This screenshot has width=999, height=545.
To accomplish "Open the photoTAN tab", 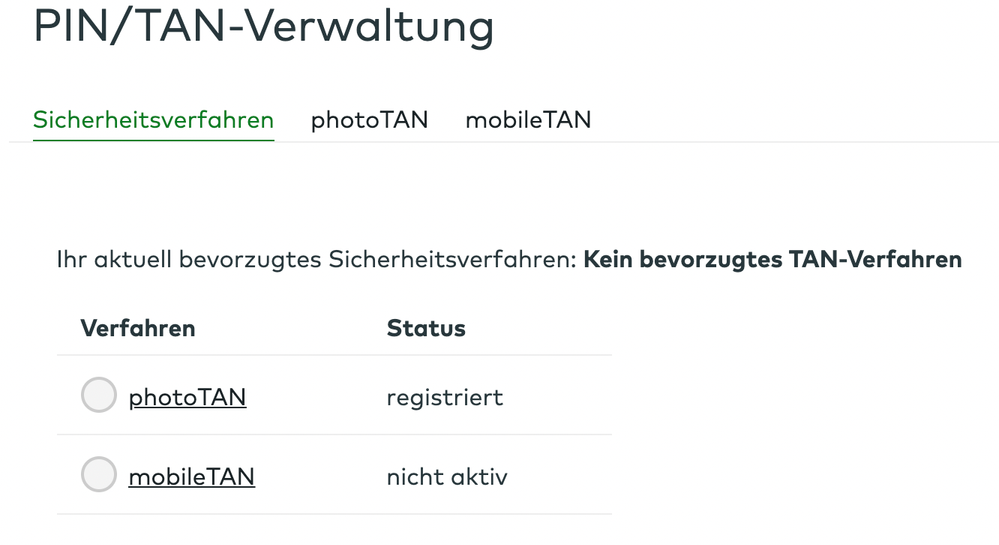I will coord(369,120).
